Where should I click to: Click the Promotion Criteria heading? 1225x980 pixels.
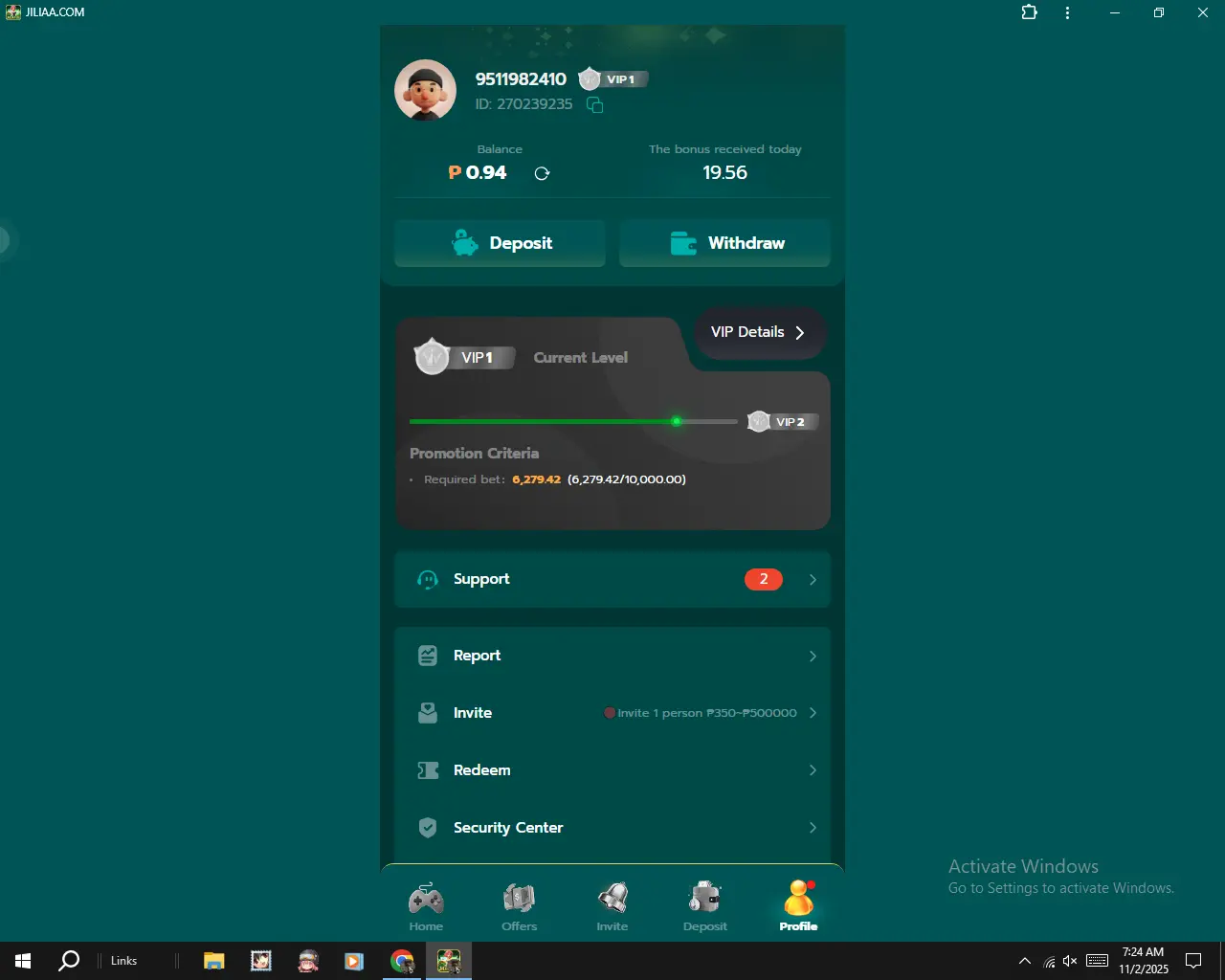474,454
